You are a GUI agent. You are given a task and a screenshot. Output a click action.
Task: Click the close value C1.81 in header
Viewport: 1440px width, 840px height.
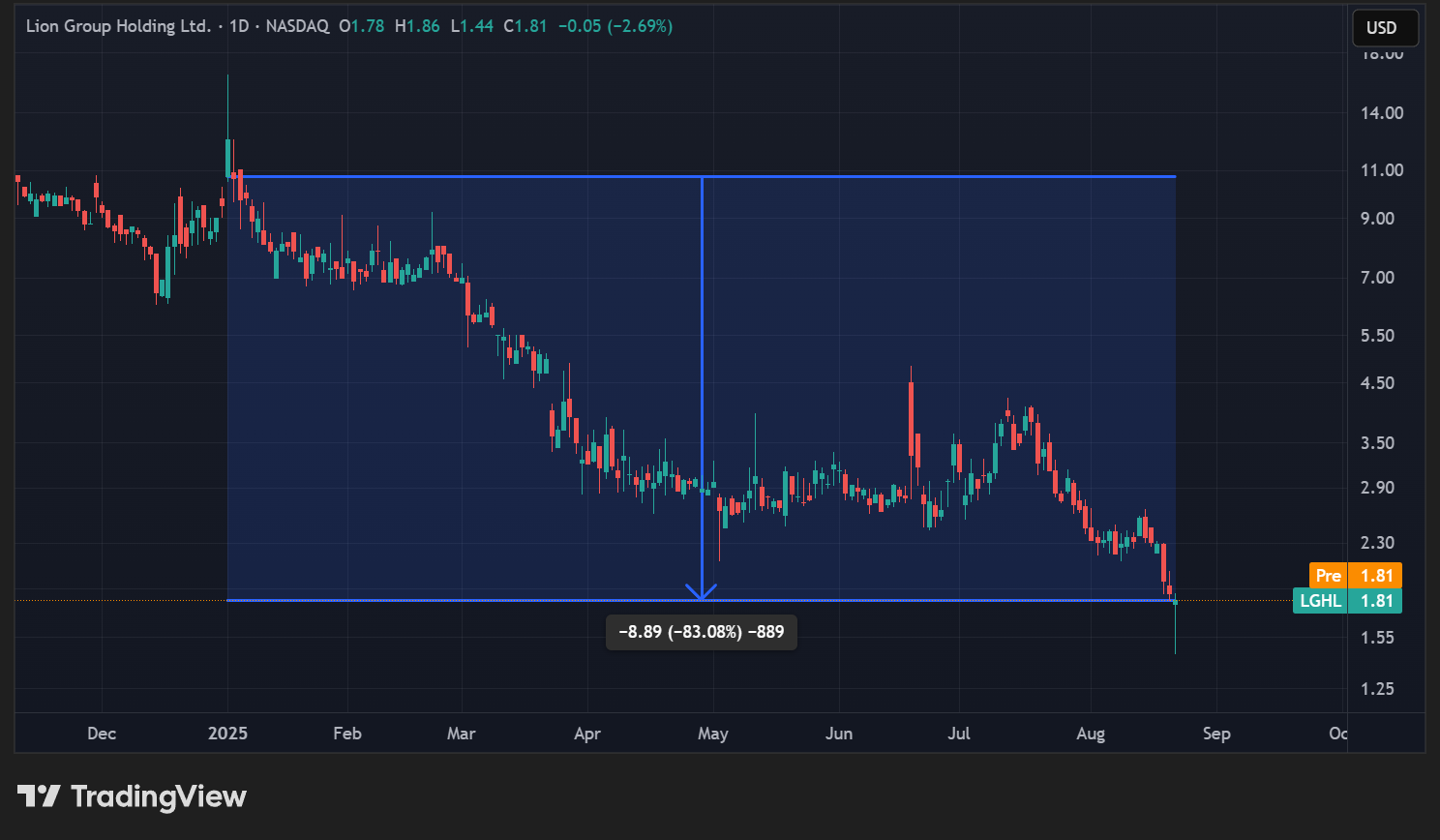(x=525, y=26)
